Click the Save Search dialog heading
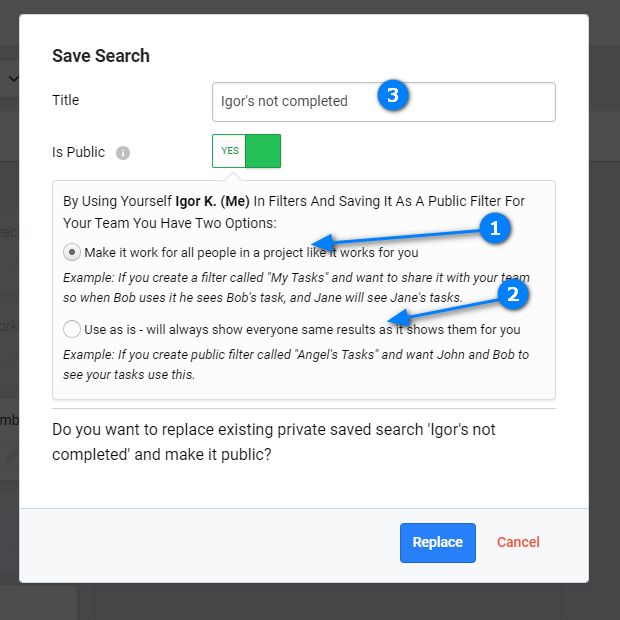This screenshot has height=620, width=620. coord(101,56)
